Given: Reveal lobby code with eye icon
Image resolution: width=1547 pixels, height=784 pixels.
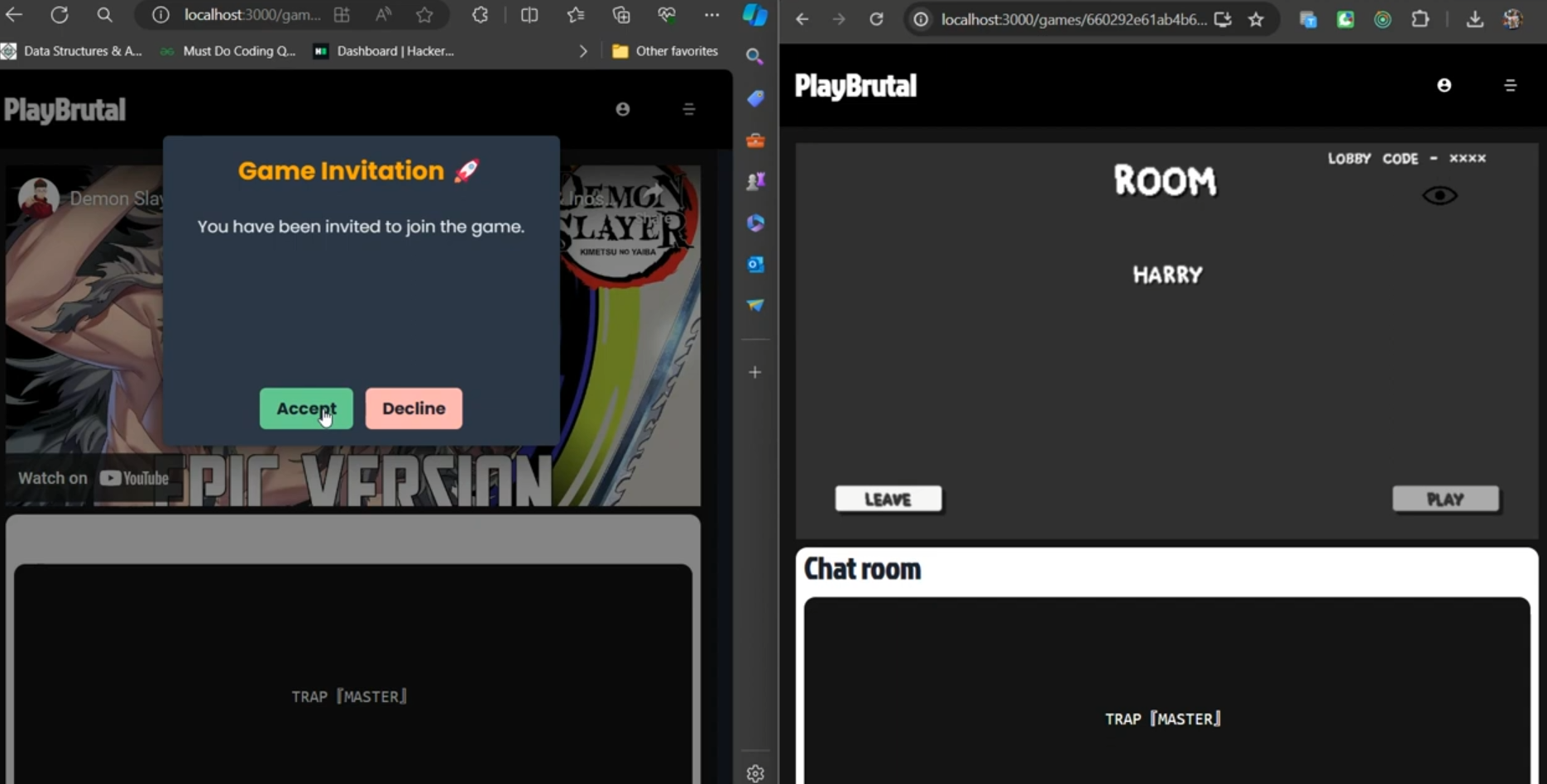Looking at the screenshot, I should [1439, 195].
